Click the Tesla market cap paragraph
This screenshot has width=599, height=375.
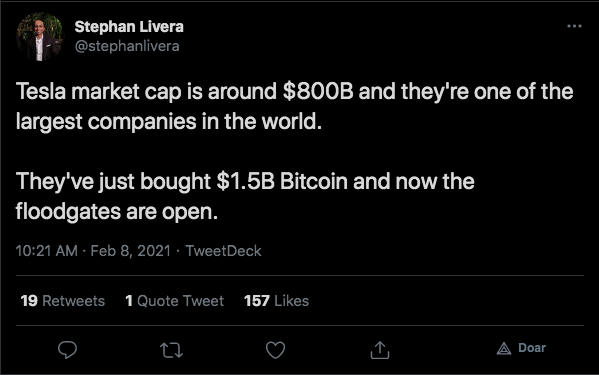295,107
